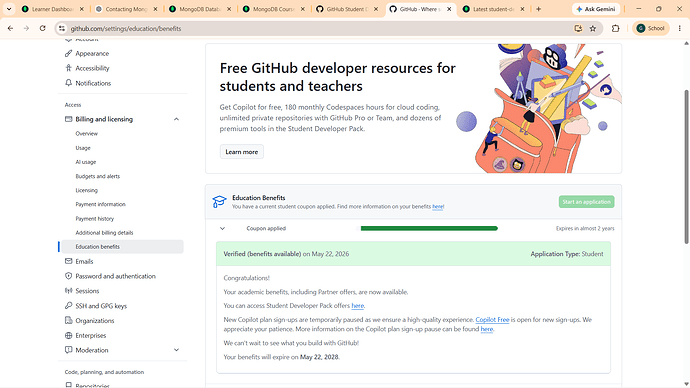690x388 pixels.
Task: Collapse the Coupon applied details chevron
Action: point(223,228)
